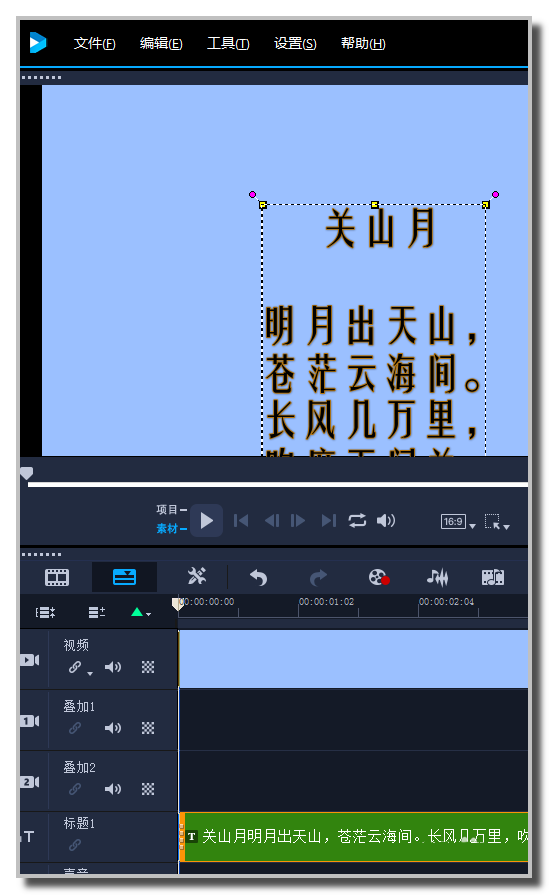
Task: Open the track manager add/remove tracks
Action: tap(97, 612)
